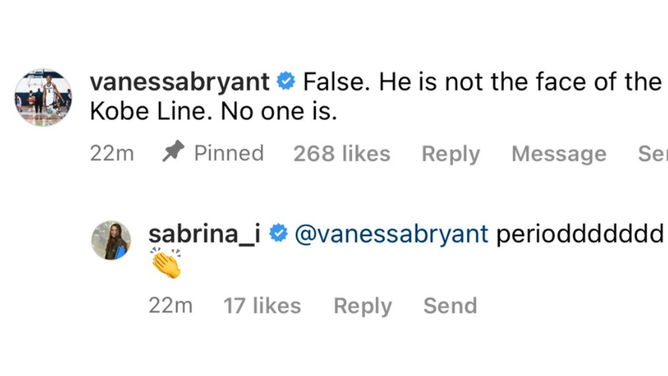Image resolution: width=668 pixels, height=376 pixels.
Task: Click the partially visible Send option on the pinned comment
Action: pyautogui.click(x=653, y=154)
